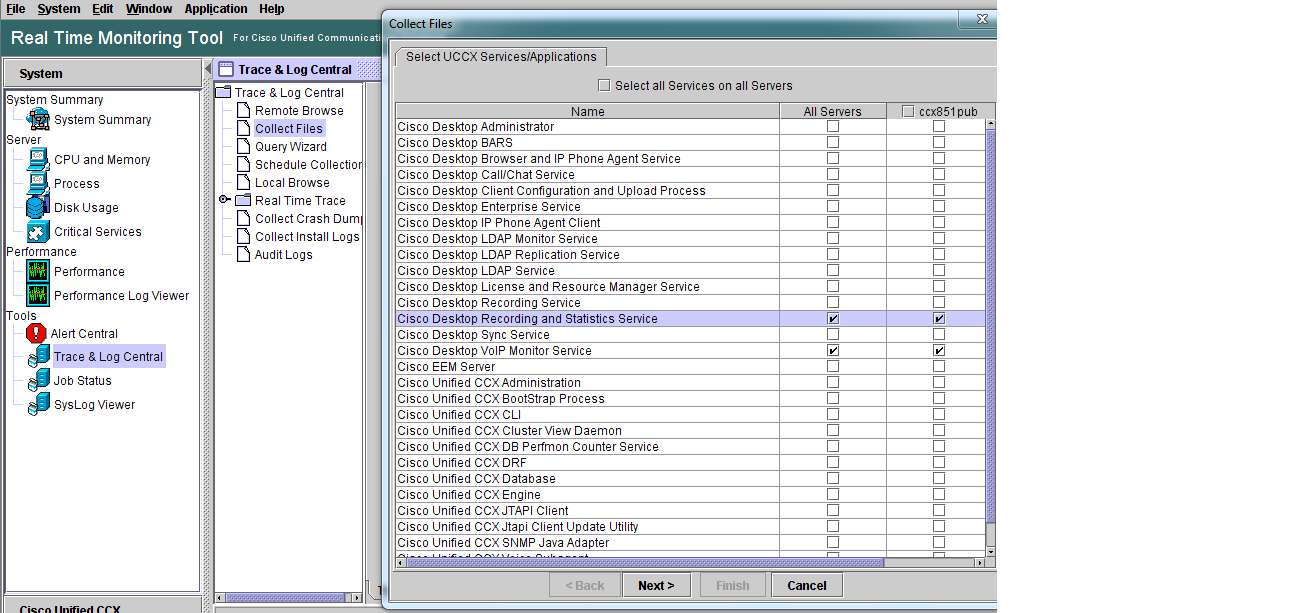Check ccx851pub for Cisco Desktop Sync Service
1311x613 pixels.
939,335
